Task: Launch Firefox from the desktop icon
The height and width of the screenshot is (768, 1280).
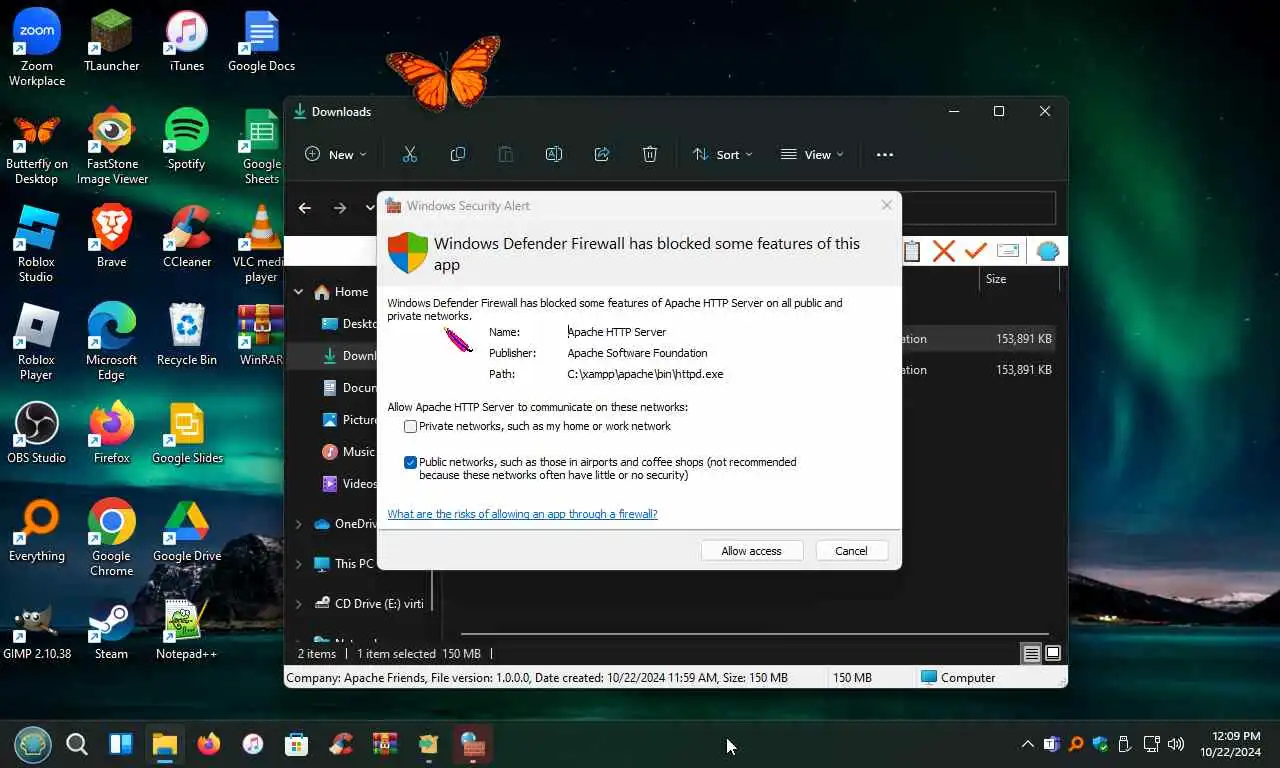Action: coord(111,433)
